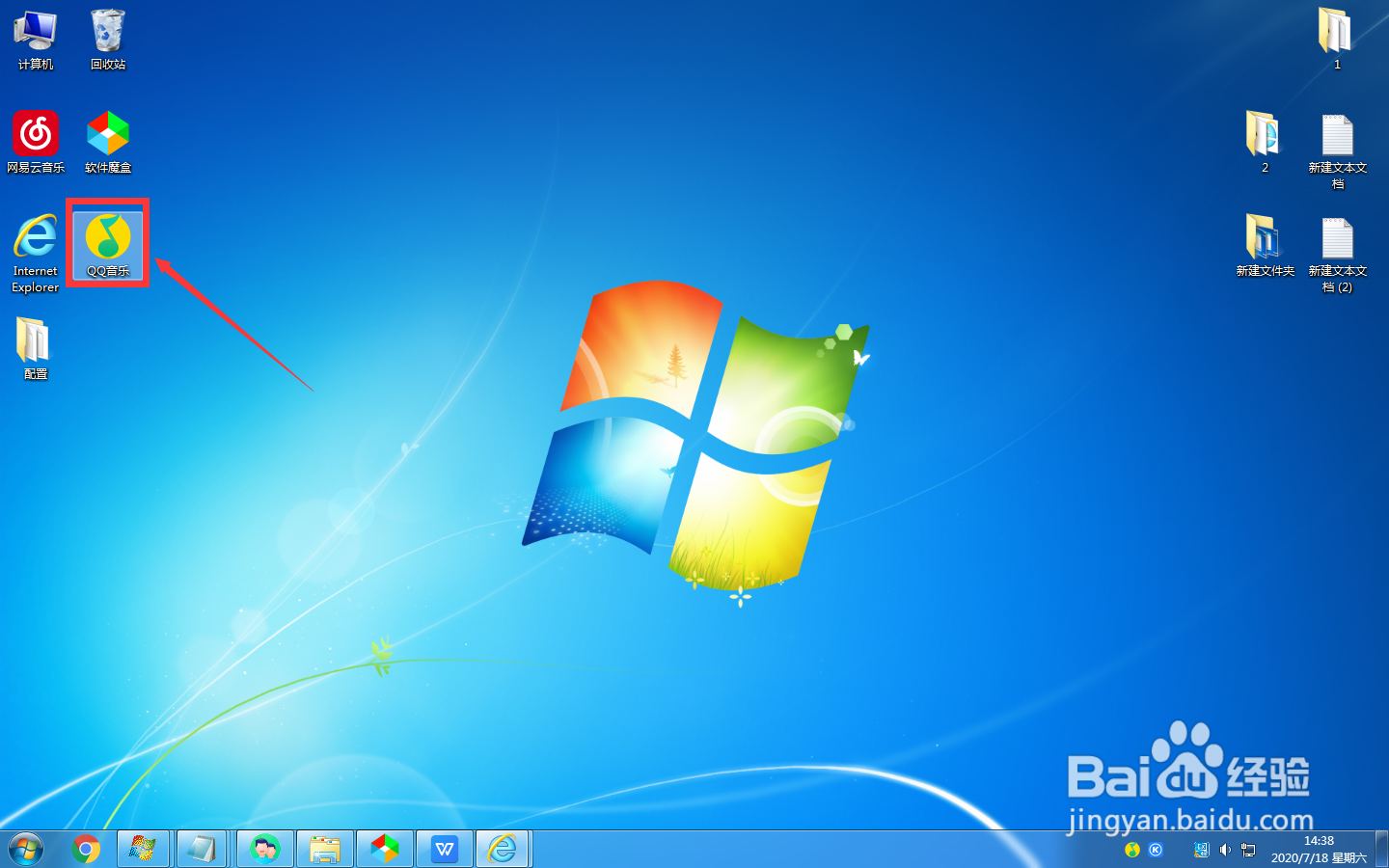Open the network connection tray icon
The height and width of the screenshot is (868, 1389).
tap(1248, 850)
